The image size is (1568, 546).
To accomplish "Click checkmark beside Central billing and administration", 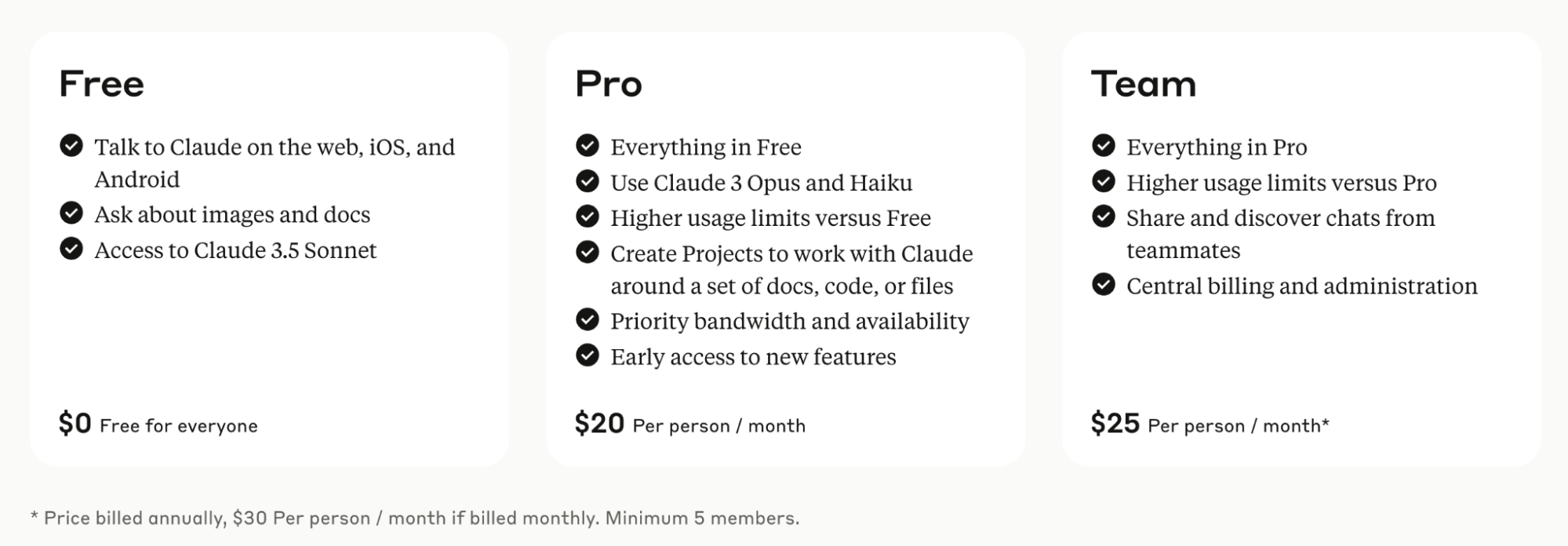I will pyautogui.click(x=1104, y=285).
